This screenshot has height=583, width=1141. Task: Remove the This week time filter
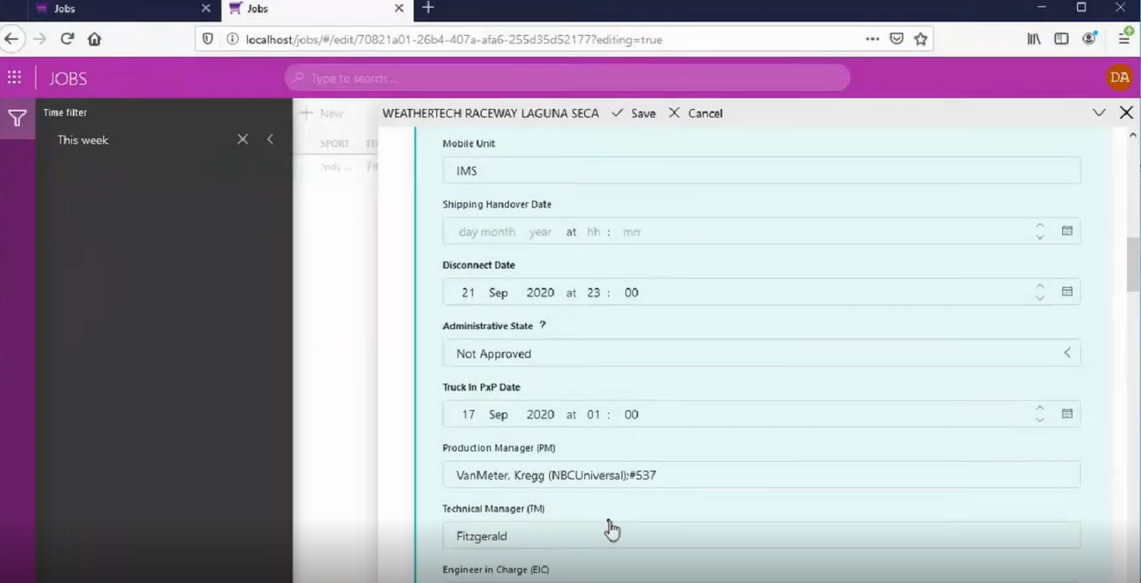coord(242,139)
